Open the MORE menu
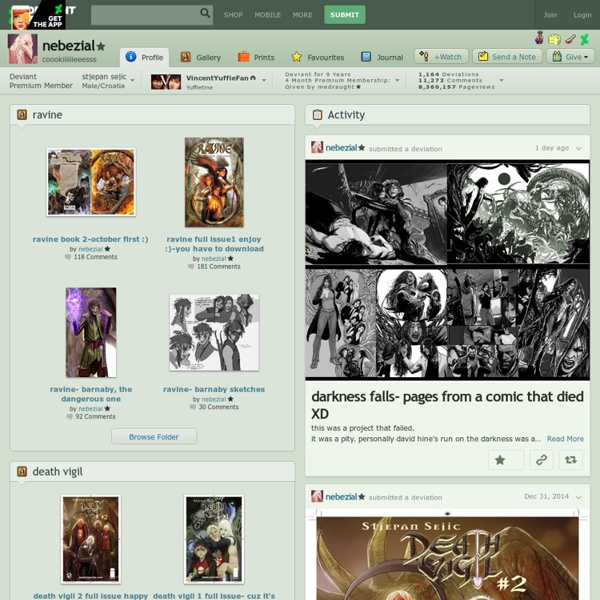This screenshot has height=600, width=600. point(302,15)
